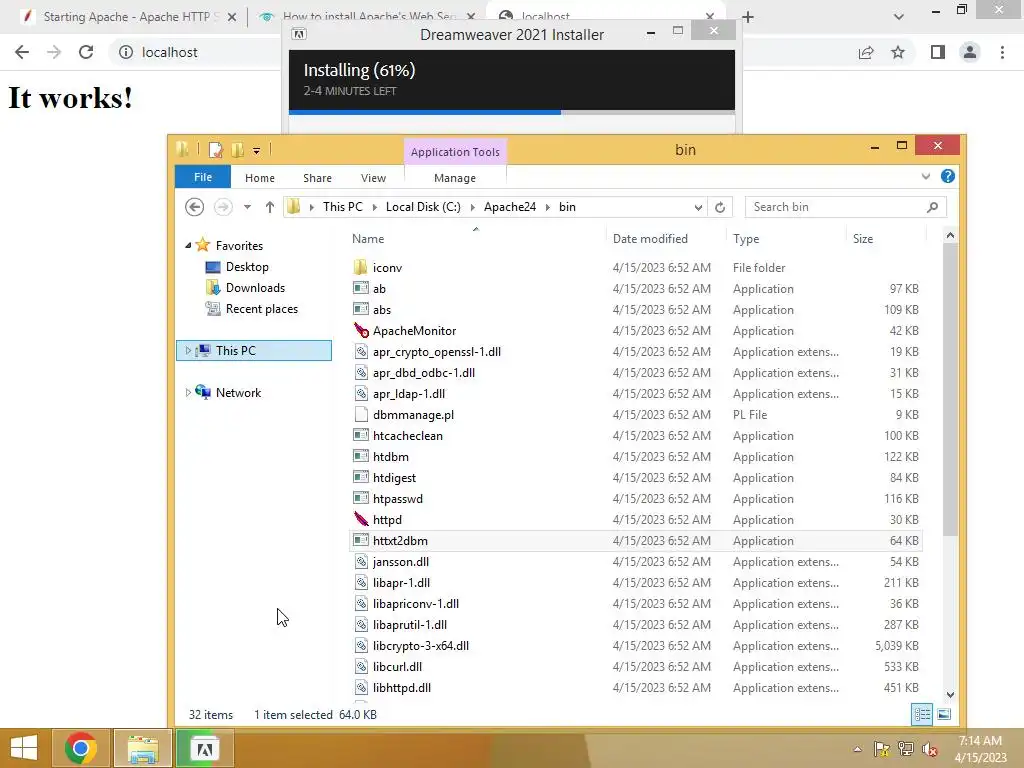
Task: Reload the Chrome localhost page
Action: tap(86, 52)
